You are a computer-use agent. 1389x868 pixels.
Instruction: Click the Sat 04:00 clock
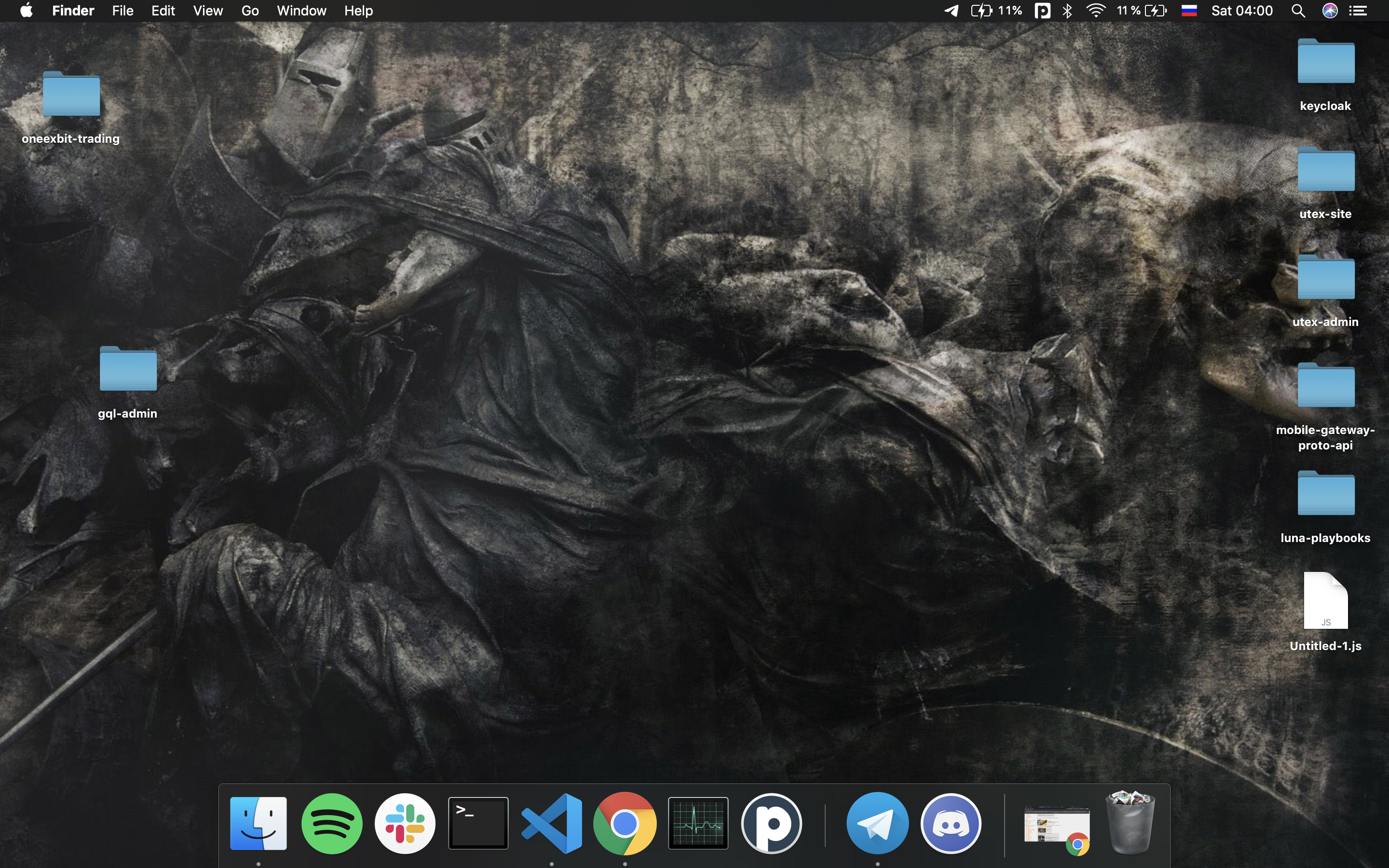point(1242,10)
